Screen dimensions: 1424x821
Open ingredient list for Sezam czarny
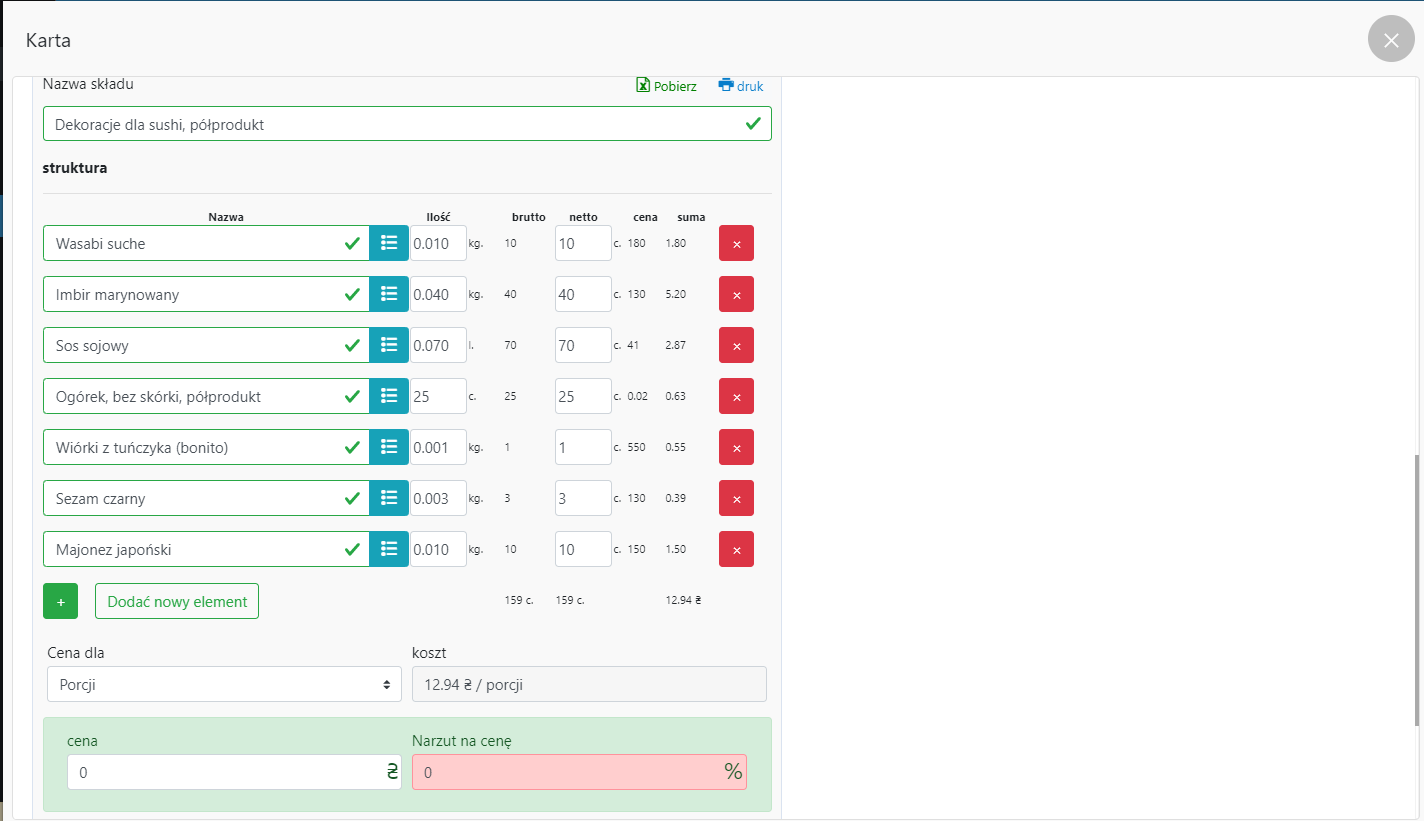(x=389, y=498)
